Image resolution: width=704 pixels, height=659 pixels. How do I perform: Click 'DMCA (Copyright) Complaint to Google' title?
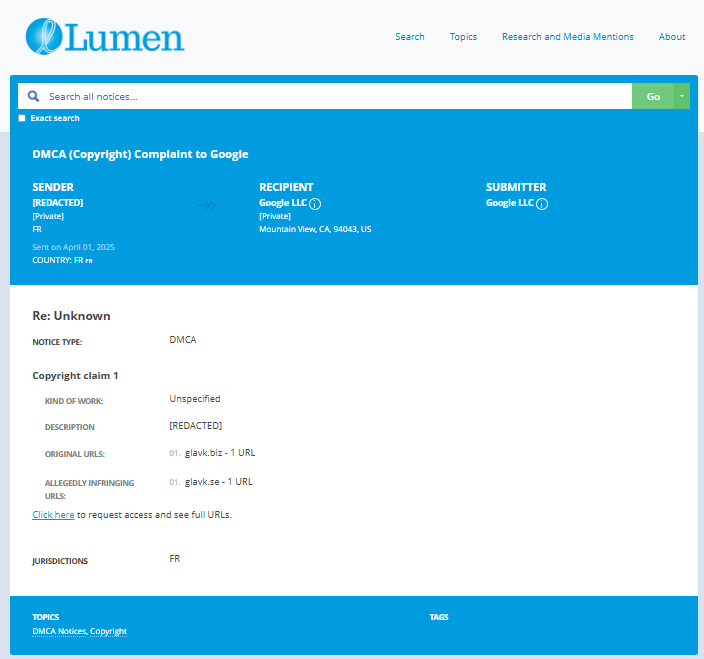coord(140,154)
